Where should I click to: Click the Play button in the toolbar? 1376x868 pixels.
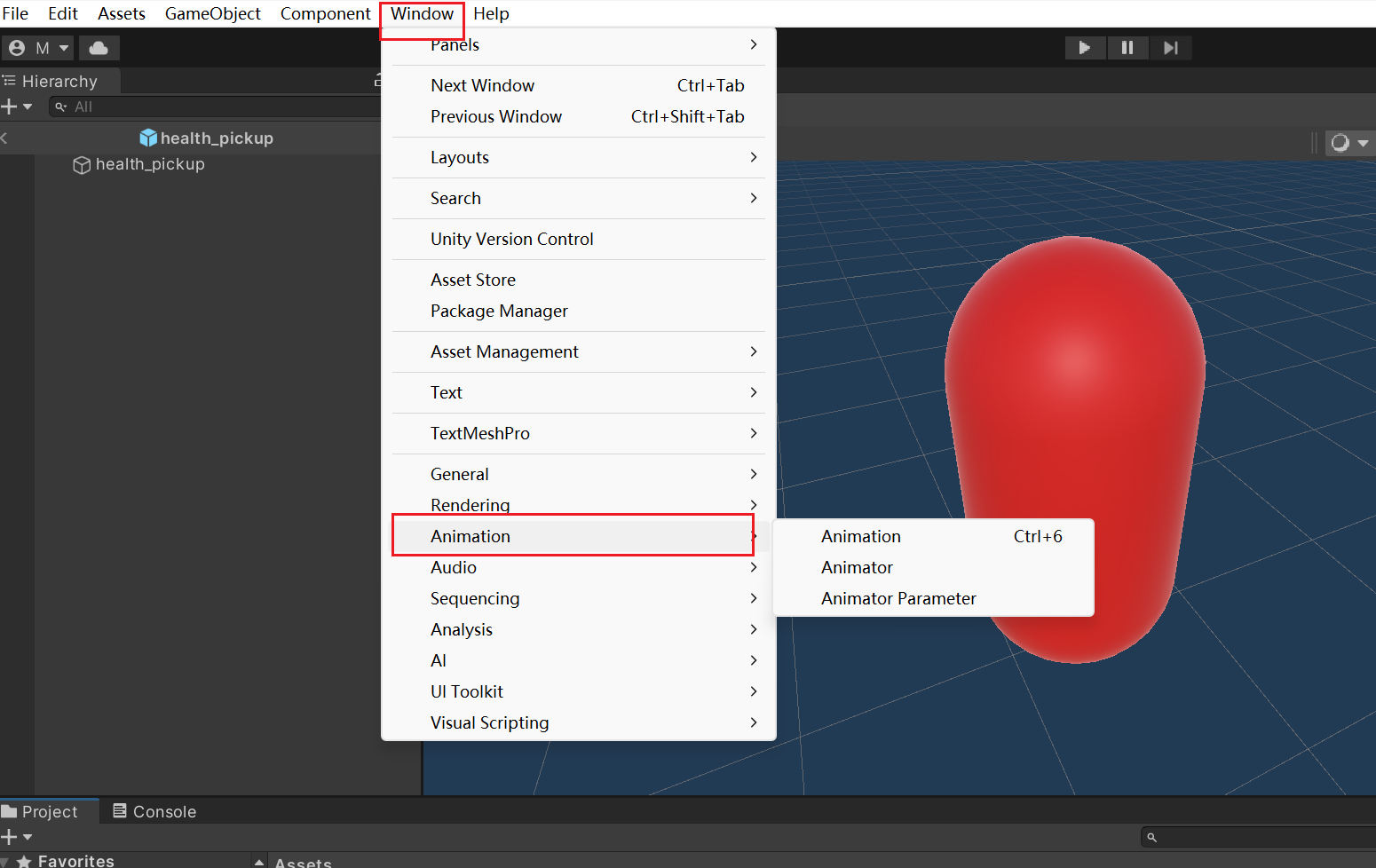pyautogui.click(x=1085, y=48)
